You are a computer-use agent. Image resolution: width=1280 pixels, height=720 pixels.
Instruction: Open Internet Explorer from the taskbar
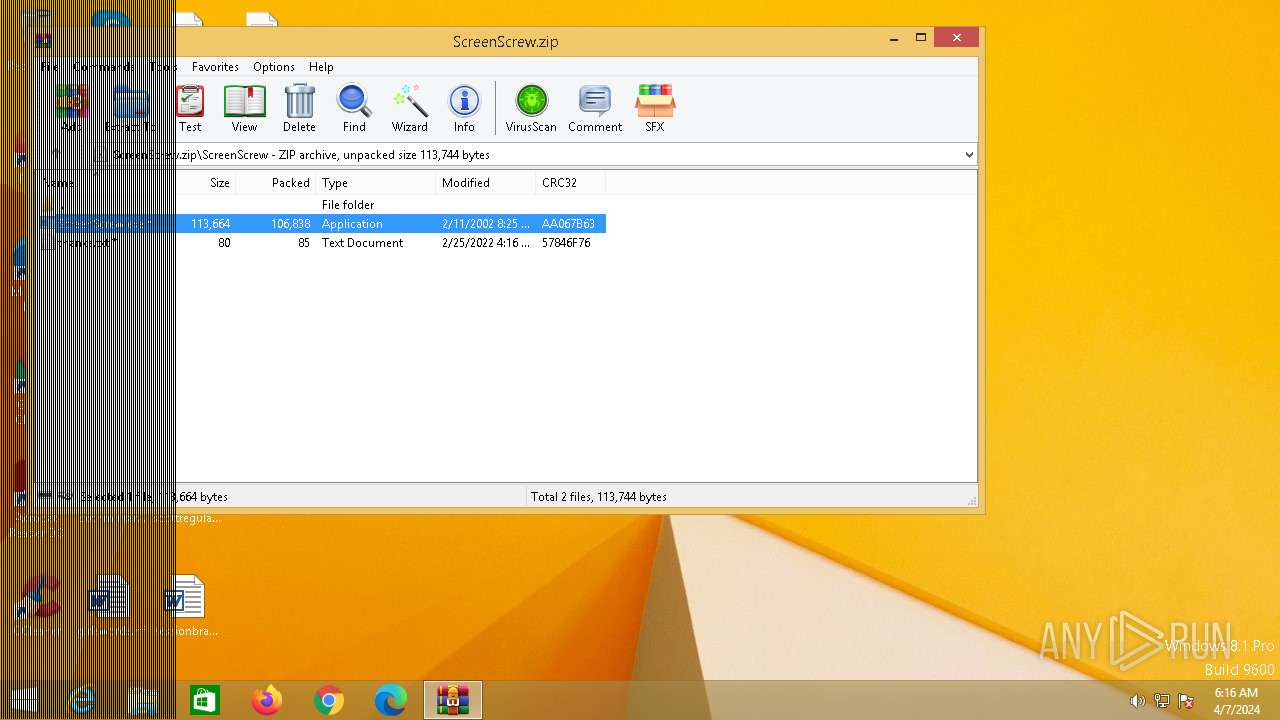point(81,701)
